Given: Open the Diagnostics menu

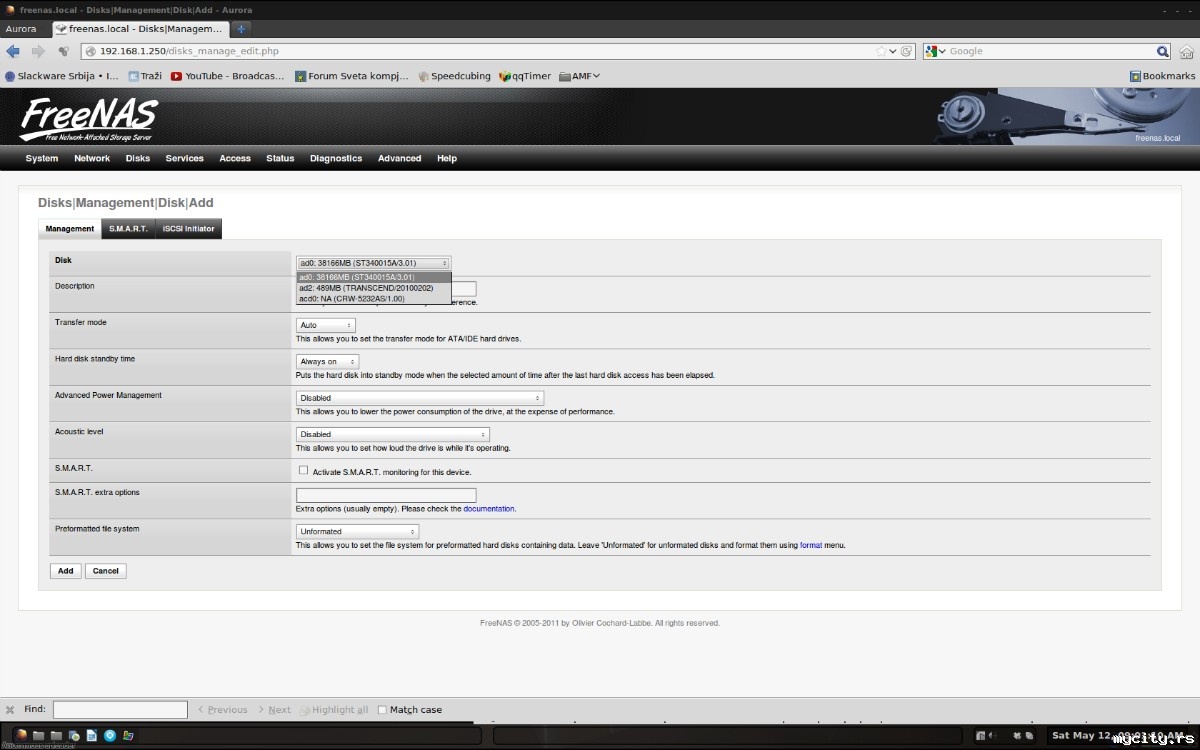Looking at the screenshot, I should click(336, 158).
